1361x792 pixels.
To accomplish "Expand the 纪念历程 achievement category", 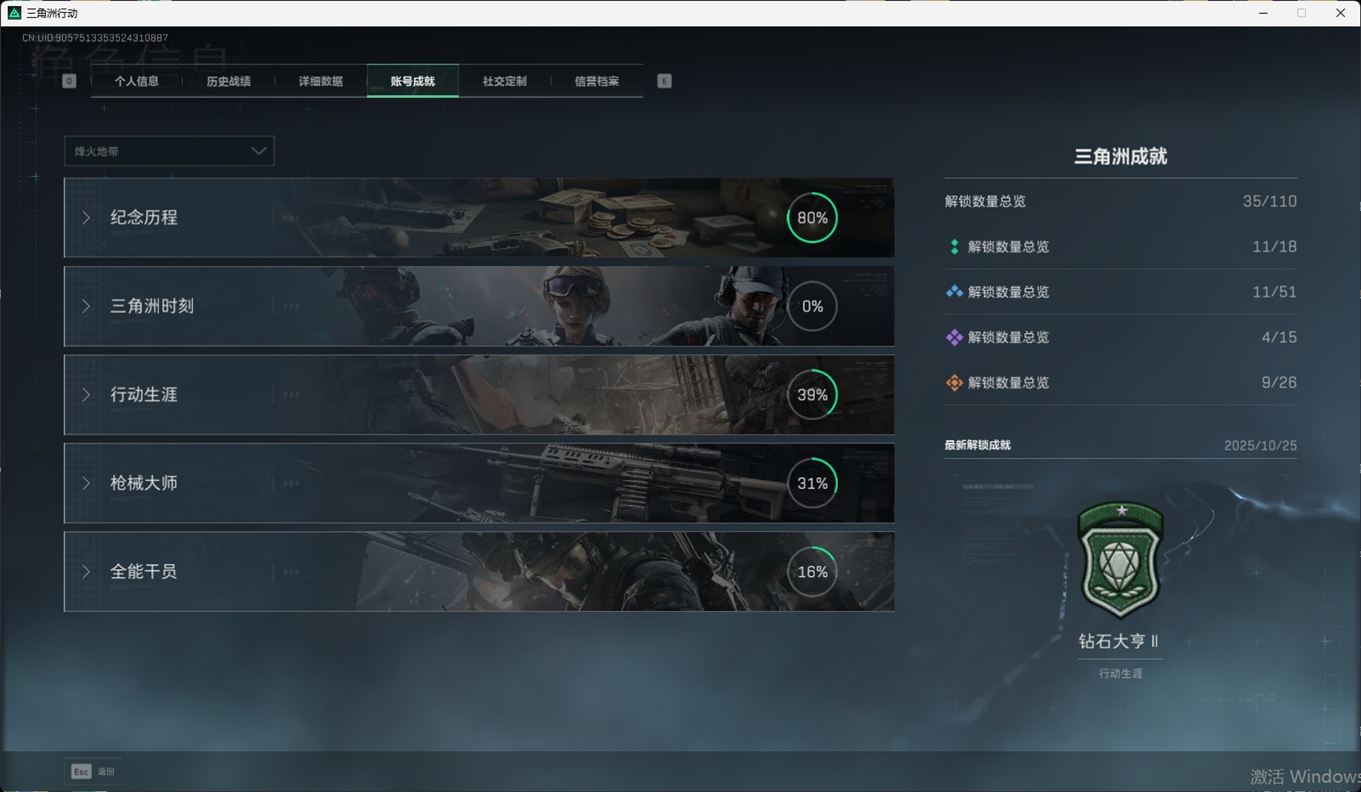I will 144,218.
